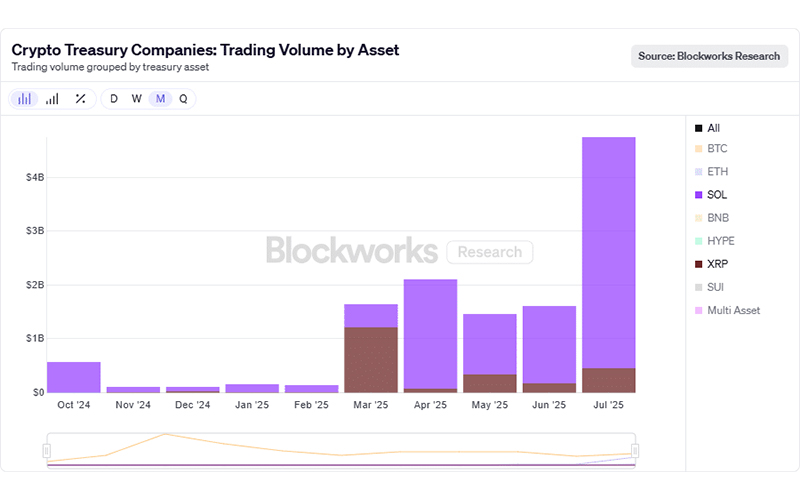The width and height of the screenshot is (800, 500).
Task: Click the right range slider handle
Action: pyautogui.click(x=635, y=451)
